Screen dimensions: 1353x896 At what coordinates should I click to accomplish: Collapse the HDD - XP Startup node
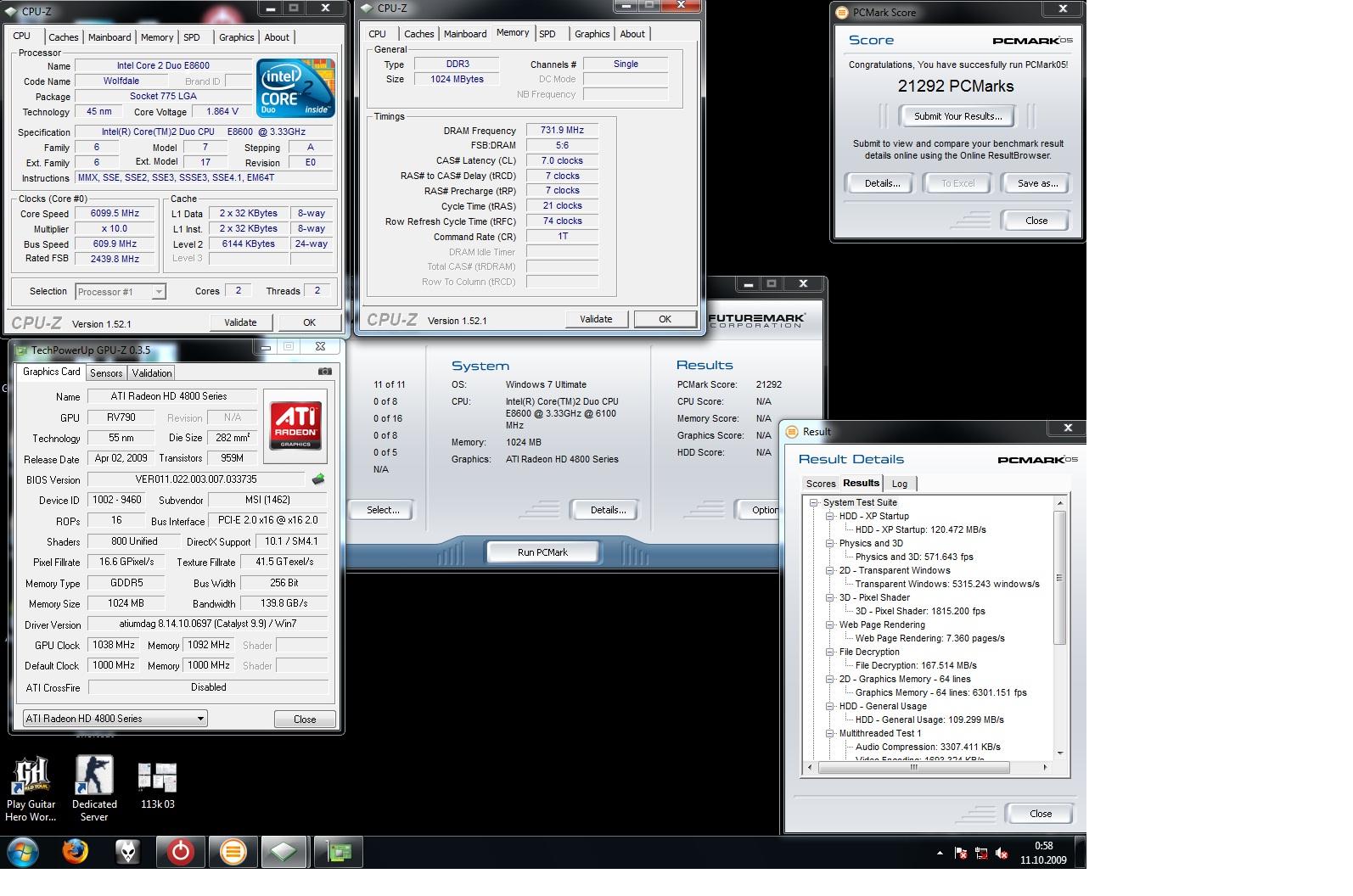click(829, 516)
